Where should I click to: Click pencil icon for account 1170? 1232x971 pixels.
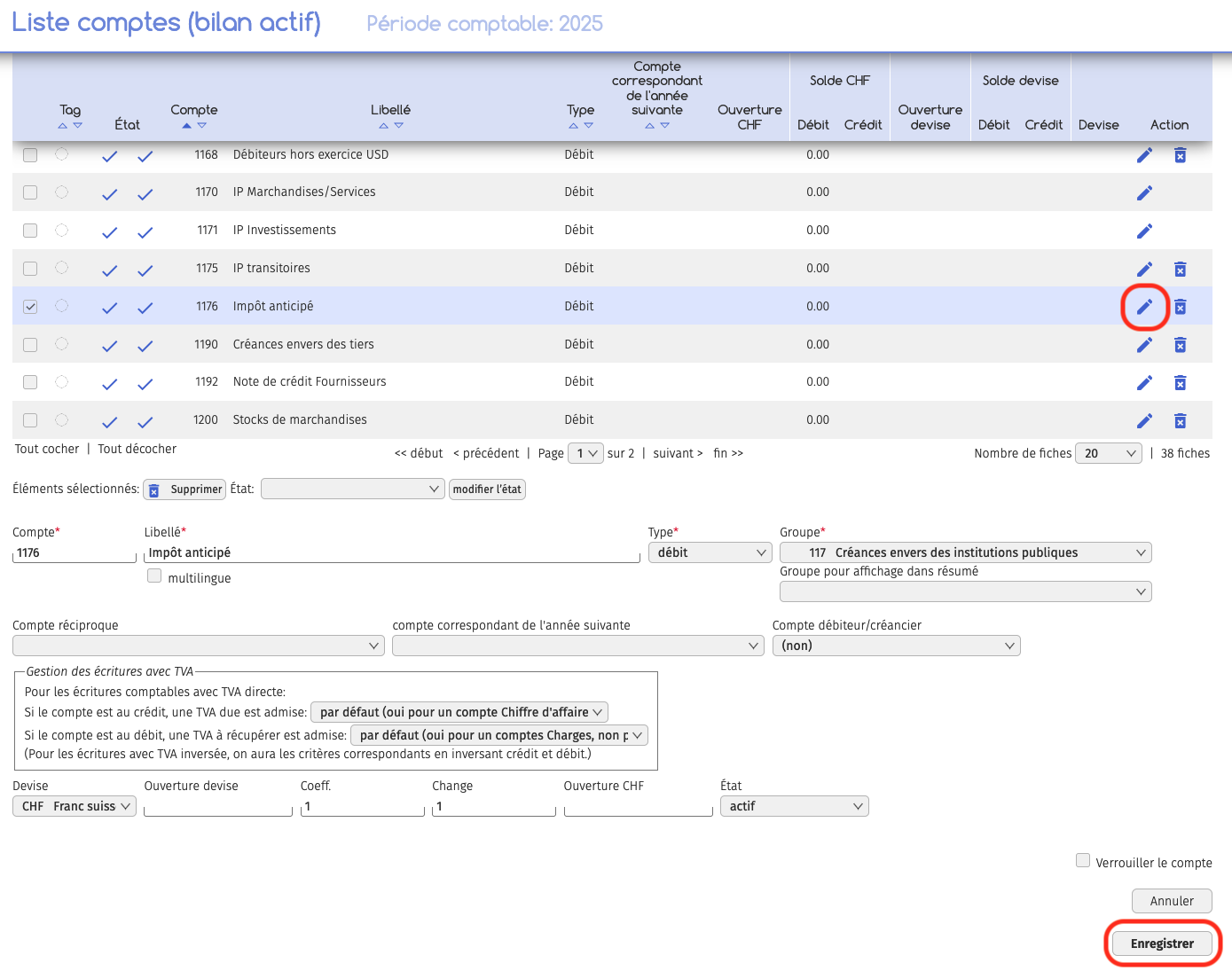point(1144,193)
